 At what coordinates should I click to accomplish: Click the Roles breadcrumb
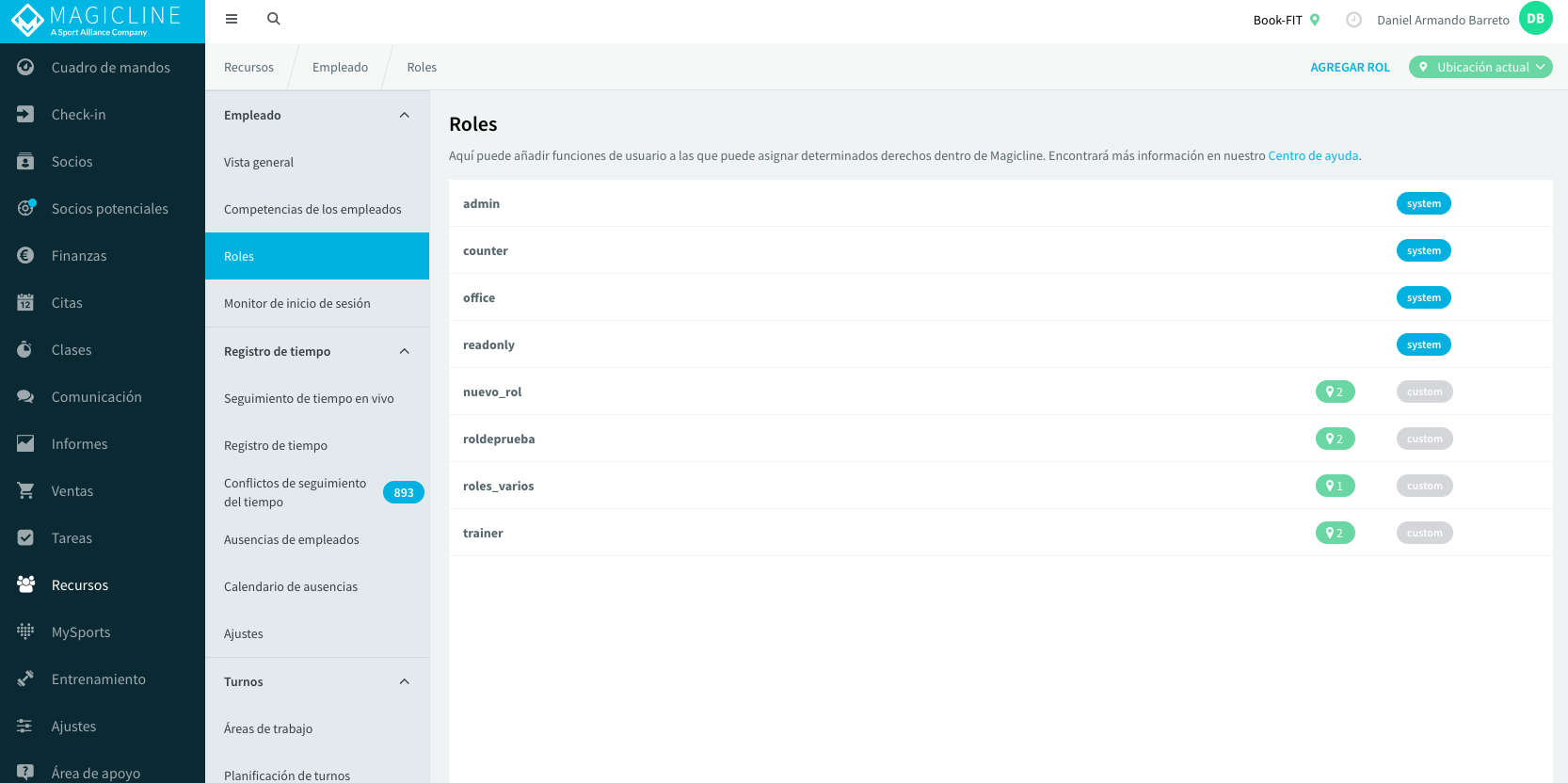pyautogui.click(x=422, y=67)
